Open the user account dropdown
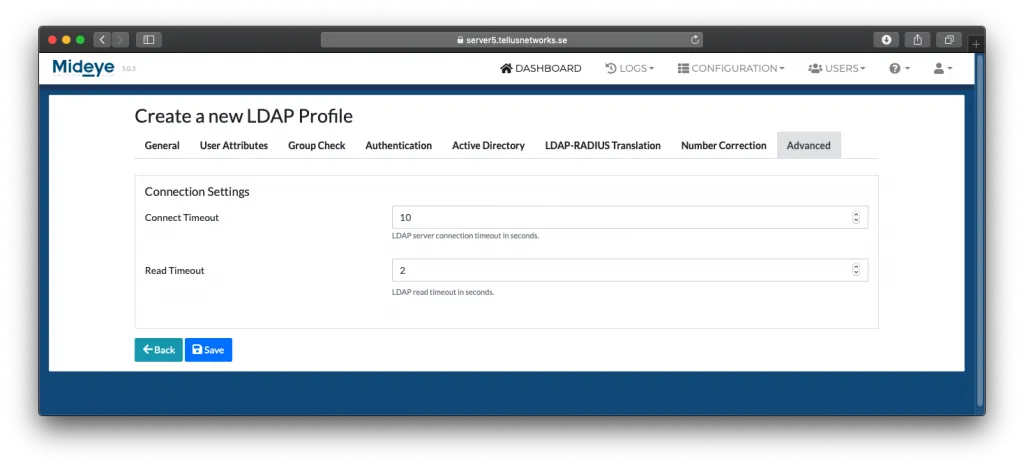 tap(942, 68)
